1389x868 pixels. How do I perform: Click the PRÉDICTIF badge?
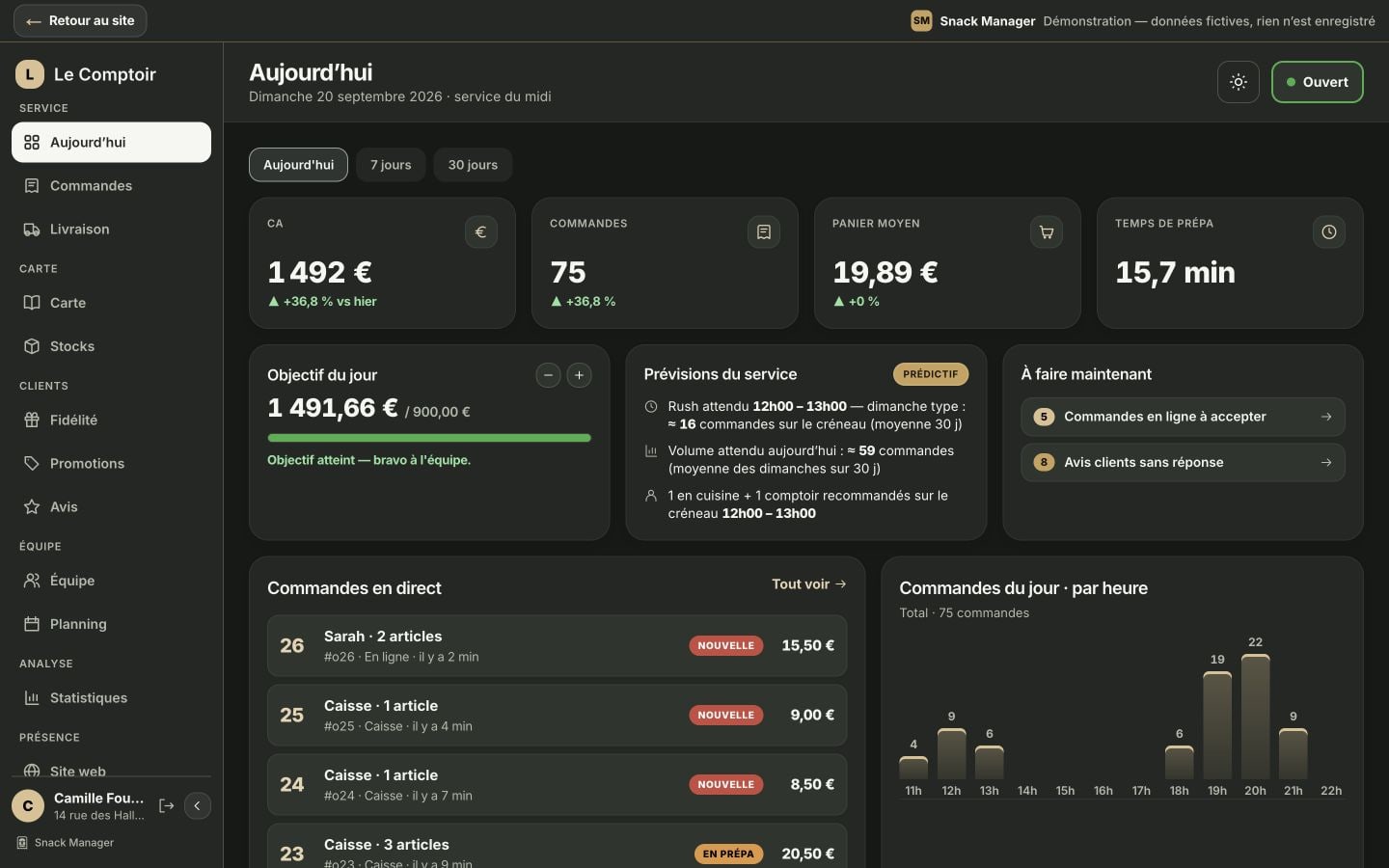(x=931, y=374)
